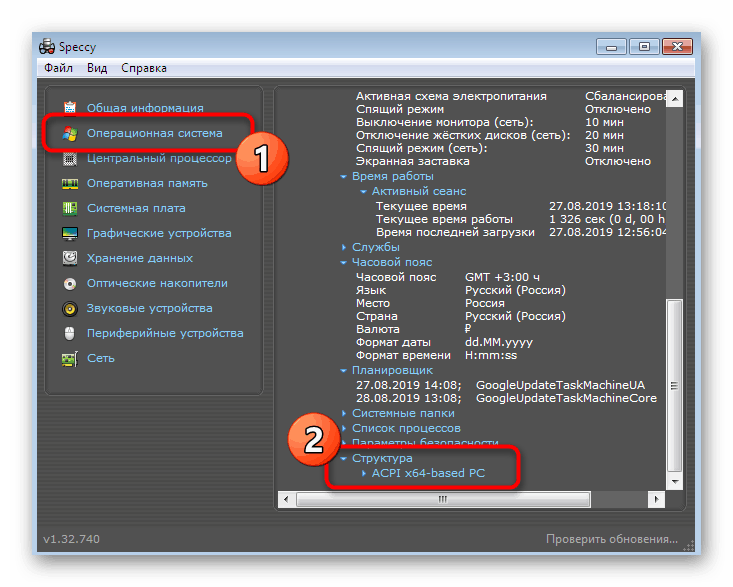
Task: Select Операционная система in the sidebar
Action: [154, 133]
